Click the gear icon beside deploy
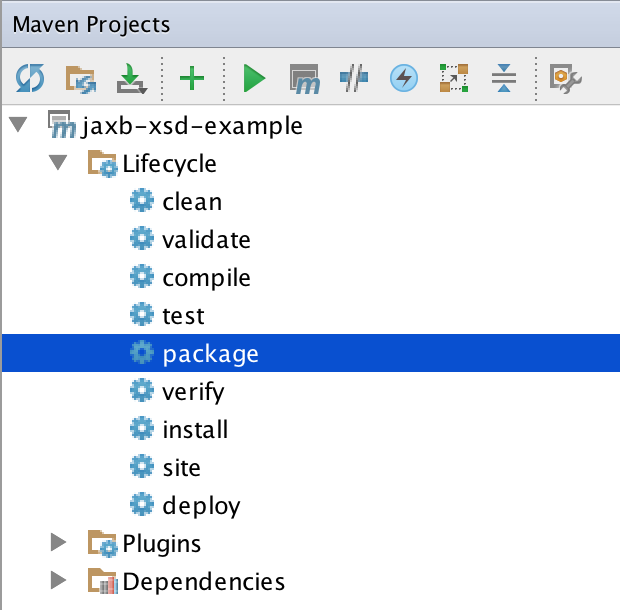This screenshot has height=610, width=620. pos(142,504)
